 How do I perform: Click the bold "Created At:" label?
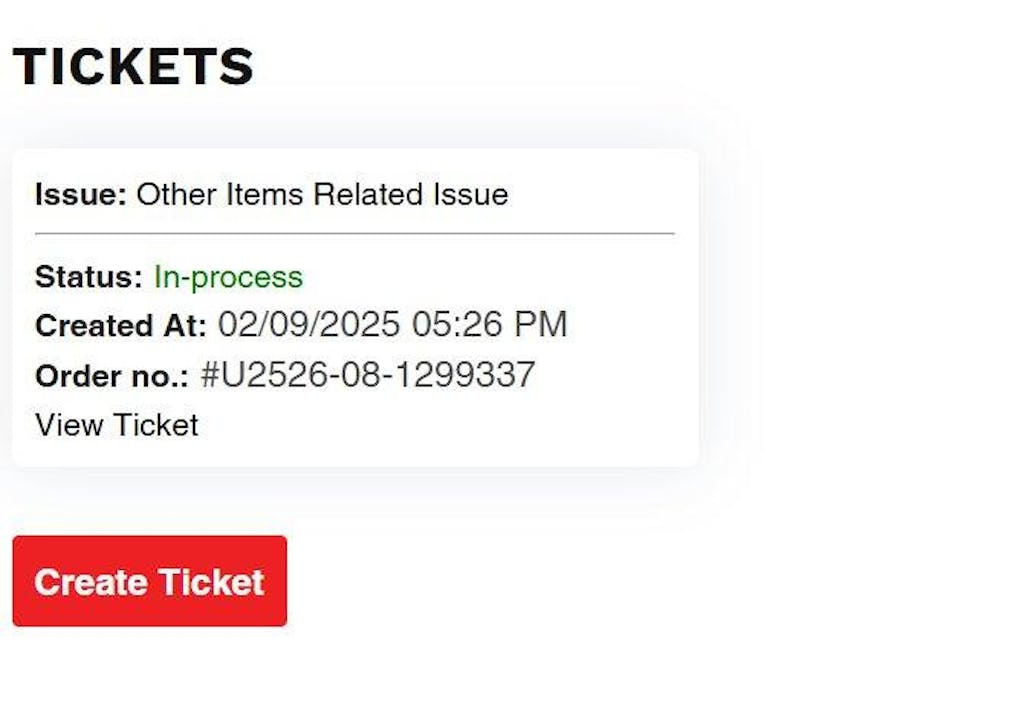click(121, 325)
